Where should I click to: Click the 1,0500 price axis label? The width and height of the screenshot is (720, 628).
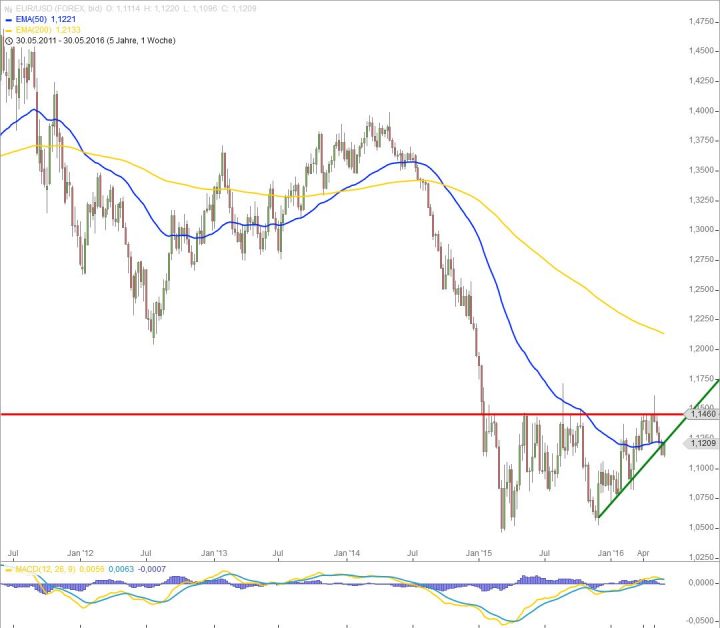click(702, 527)
